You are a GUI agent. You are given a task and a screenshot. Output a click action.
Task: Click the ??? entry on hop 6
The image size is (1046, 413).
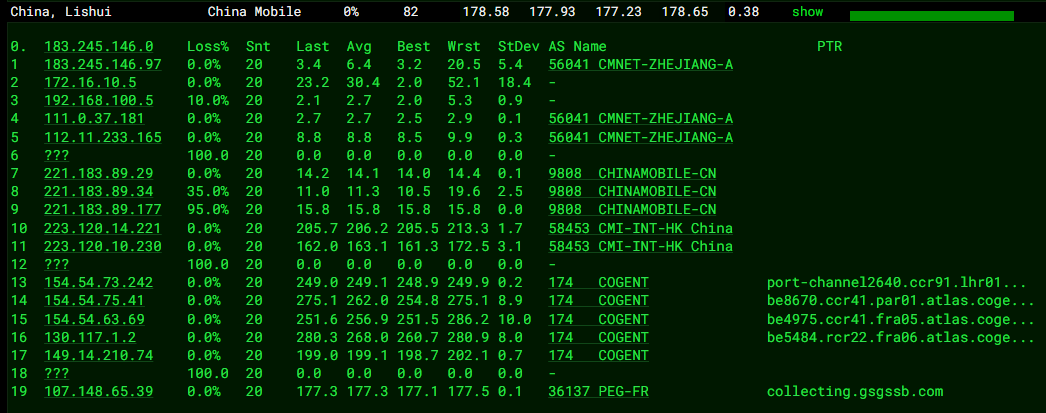coord(56,155)
